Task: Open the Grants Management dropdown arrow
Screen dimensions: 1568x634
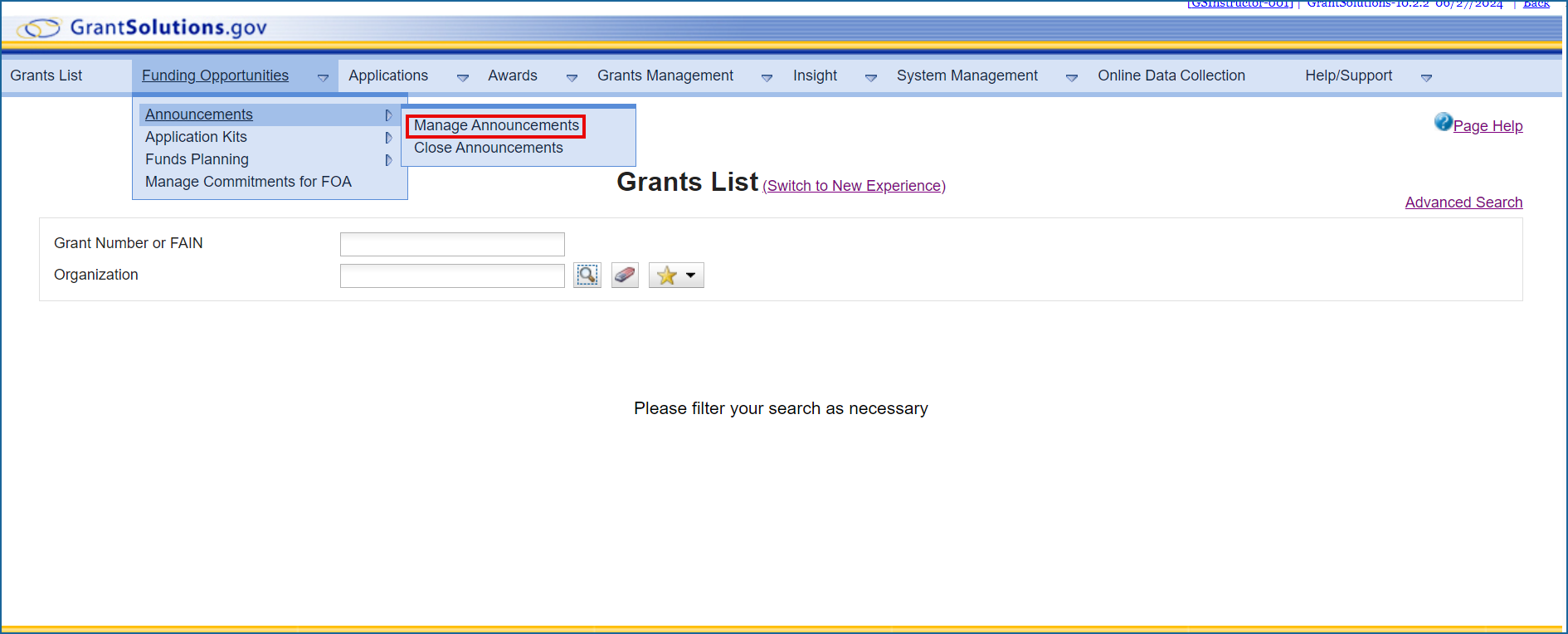Action: click(x=767, y=77)
